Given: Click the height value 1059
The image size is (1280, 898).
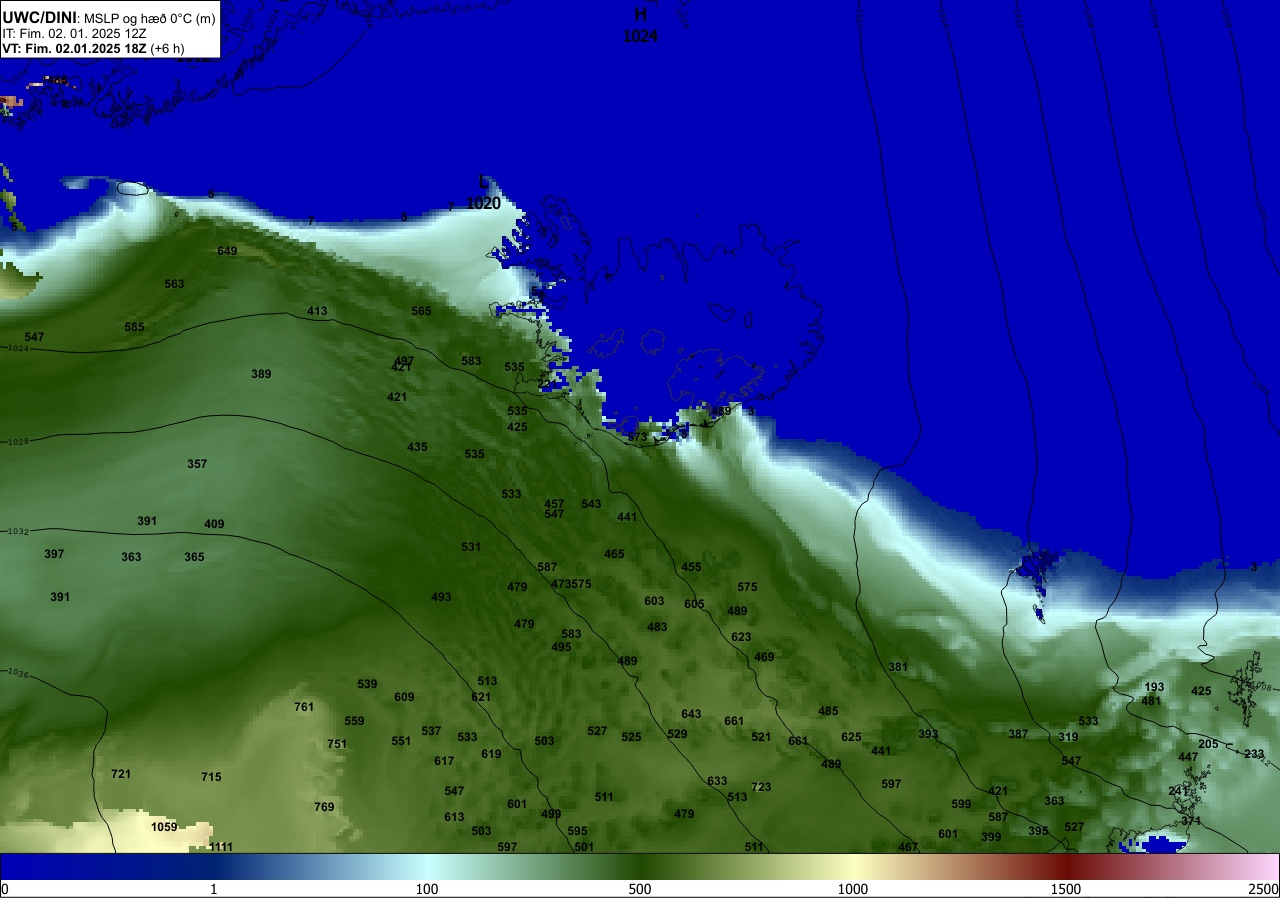Looking at the screenshot, I should [164, 827].
